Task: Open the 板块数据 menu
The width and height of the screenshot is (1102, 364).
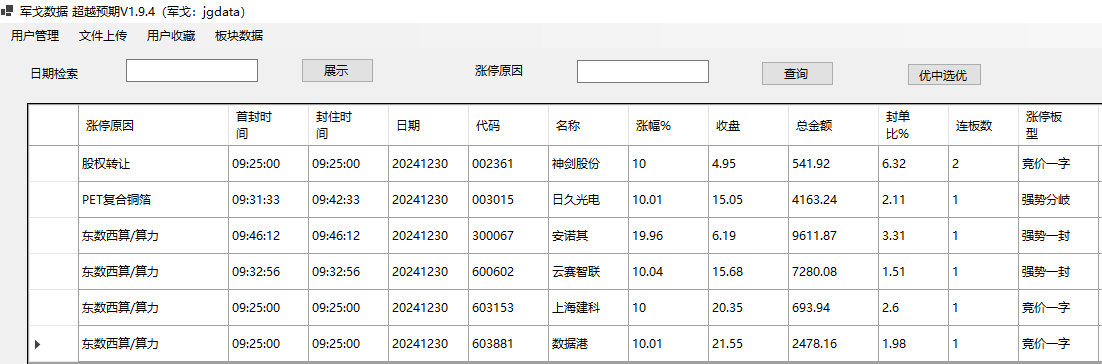Action: point(239,37)
